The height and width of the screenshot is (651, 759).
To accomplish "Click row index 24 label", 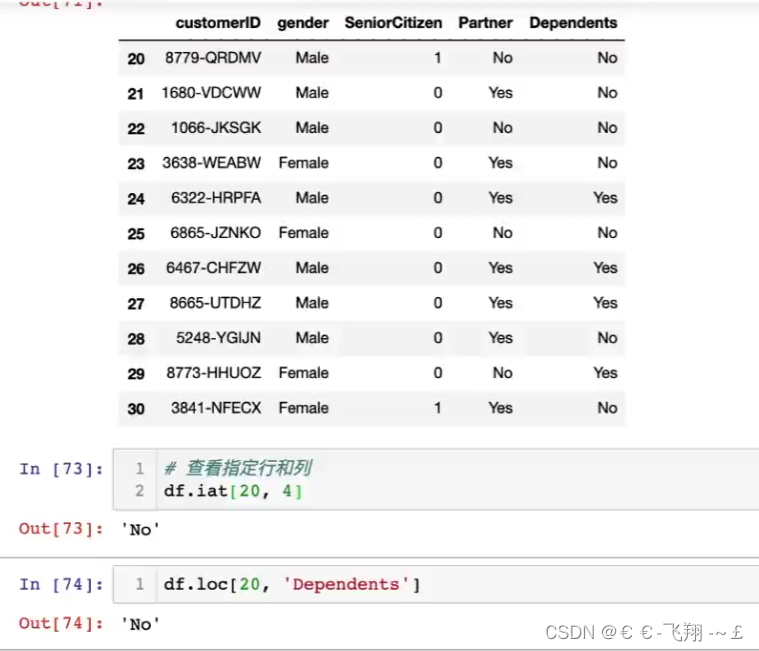I will tap(136, 199).
